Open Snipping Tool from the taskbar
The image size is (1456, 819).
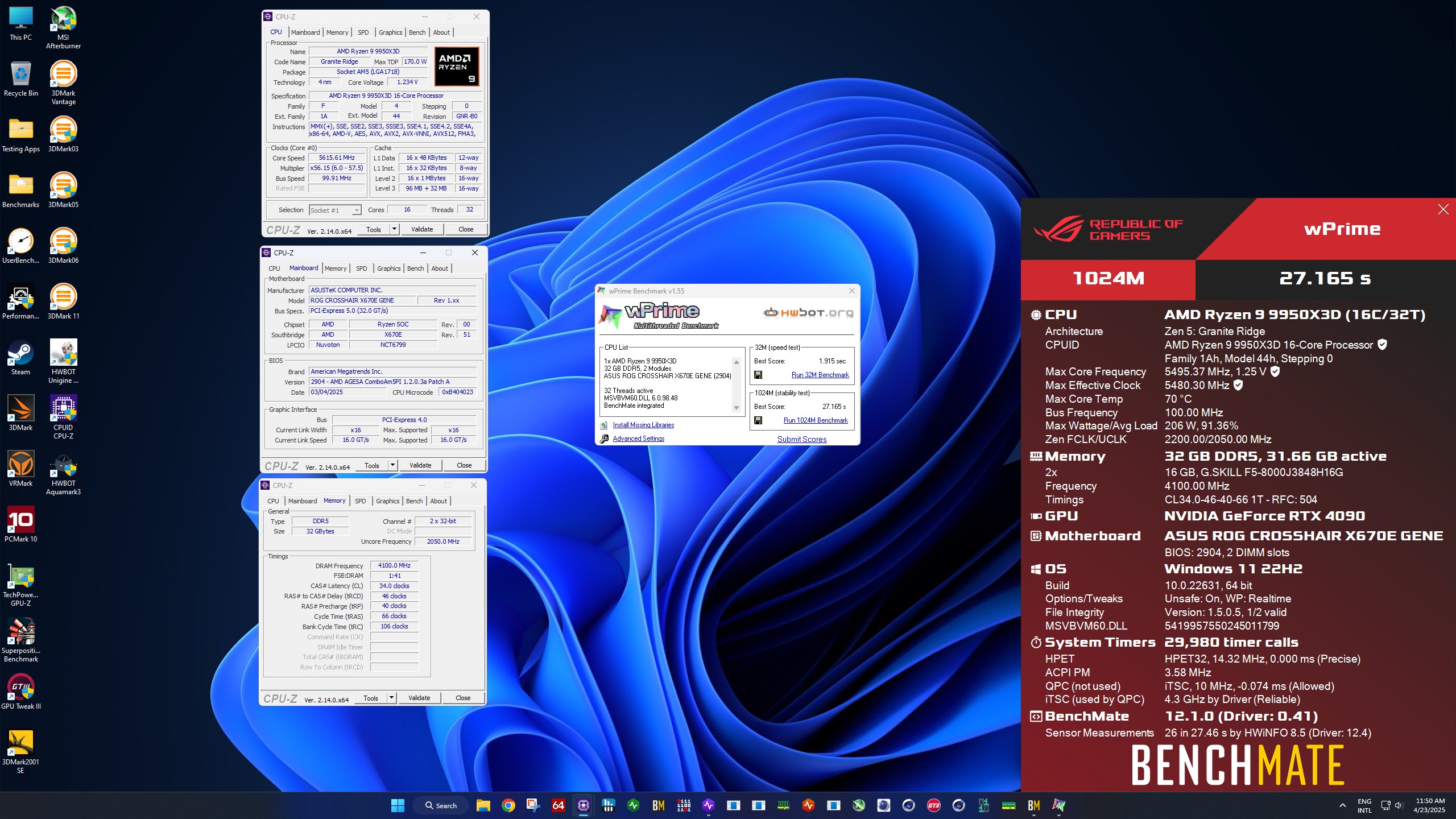pos(533,805)
